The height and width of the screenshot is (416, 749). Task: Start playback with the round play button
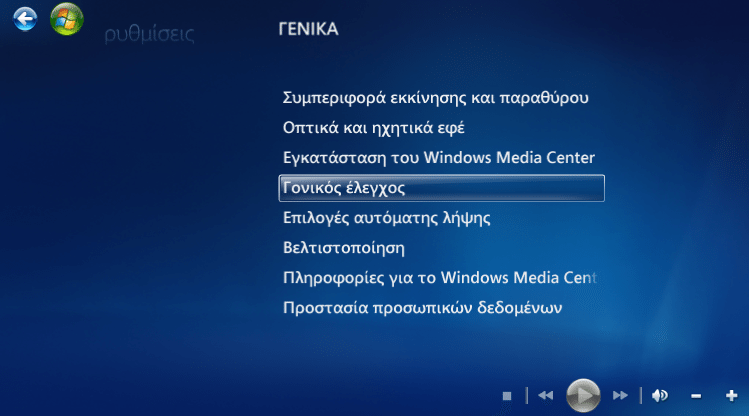point(583,395)
